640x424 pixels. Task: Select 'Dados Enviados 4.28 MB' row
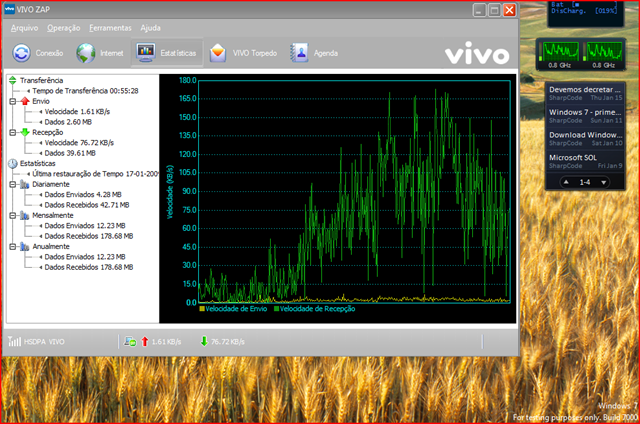coord(83,195)
